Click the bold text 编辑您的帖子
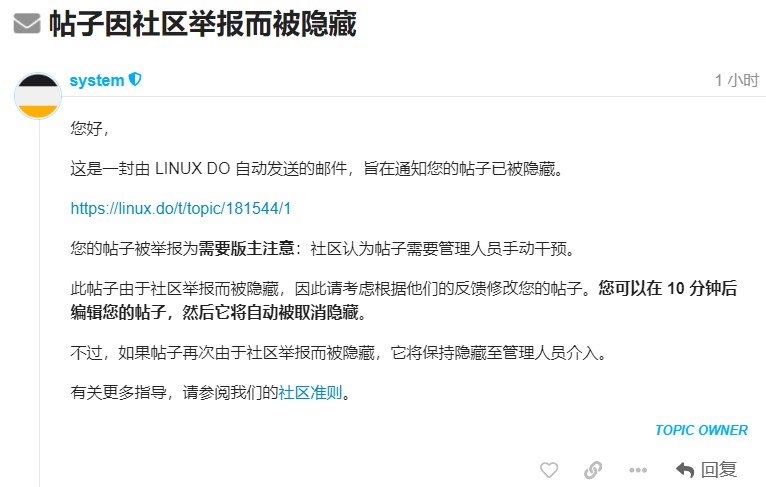Image resolution: width=766 pixels, height=487 pixels. (118, 312)
